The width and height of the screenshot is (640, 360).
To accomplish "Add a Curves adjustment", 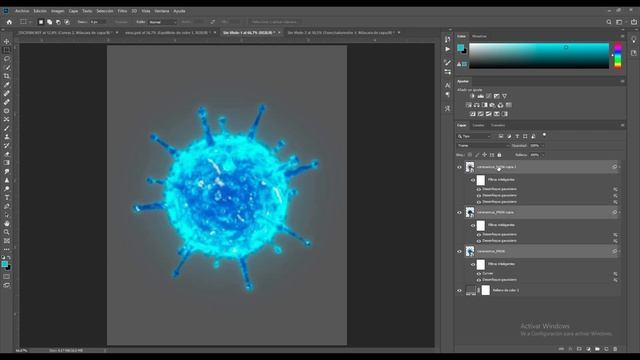I will [489, 96].
